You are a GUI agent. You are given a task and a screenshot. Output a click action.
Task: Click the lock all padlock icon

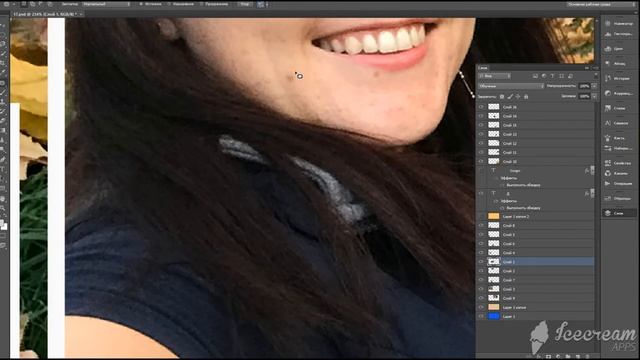click(526, 96)
